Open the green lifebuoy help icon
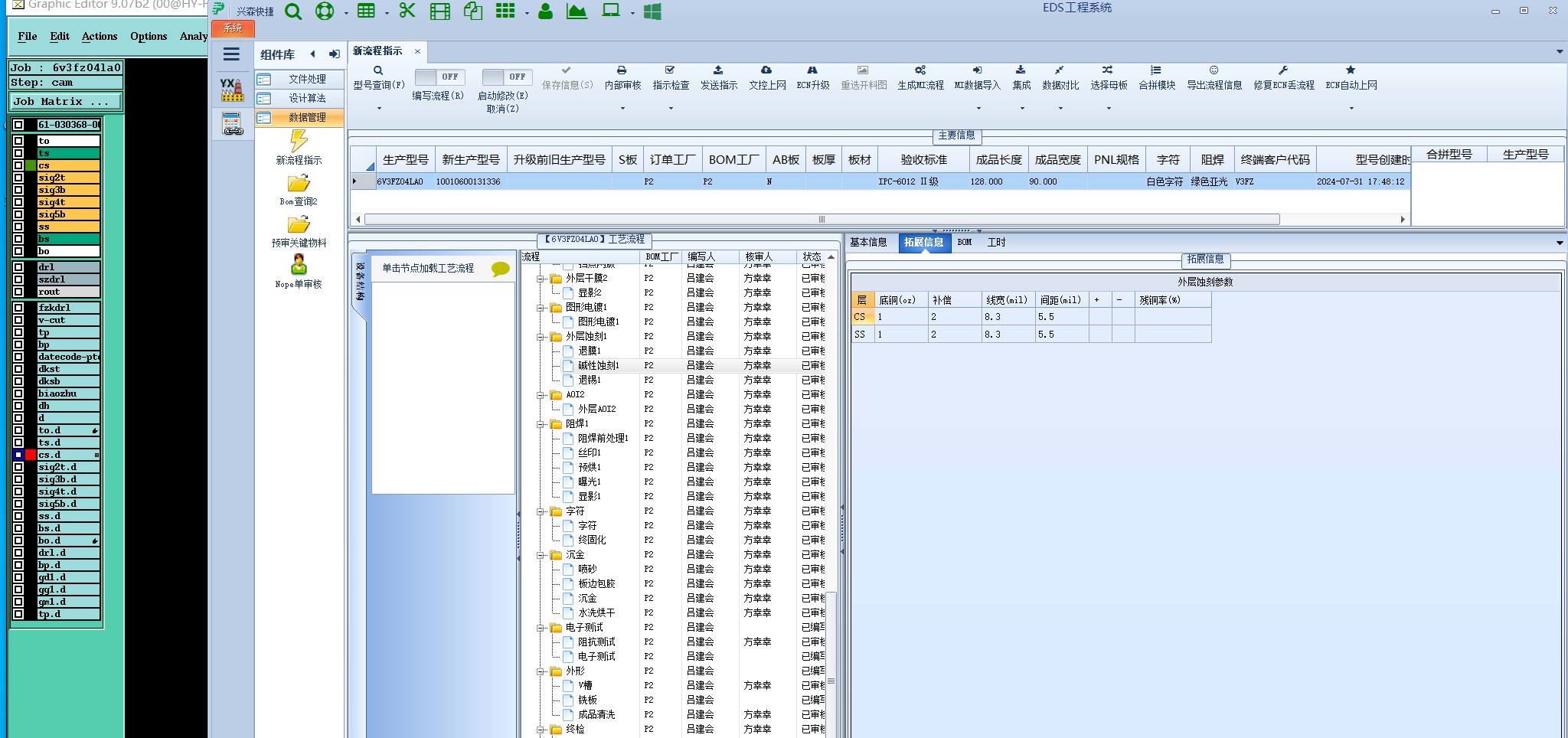Viewport: 1568px width, 738px height. tap(325, 11)
